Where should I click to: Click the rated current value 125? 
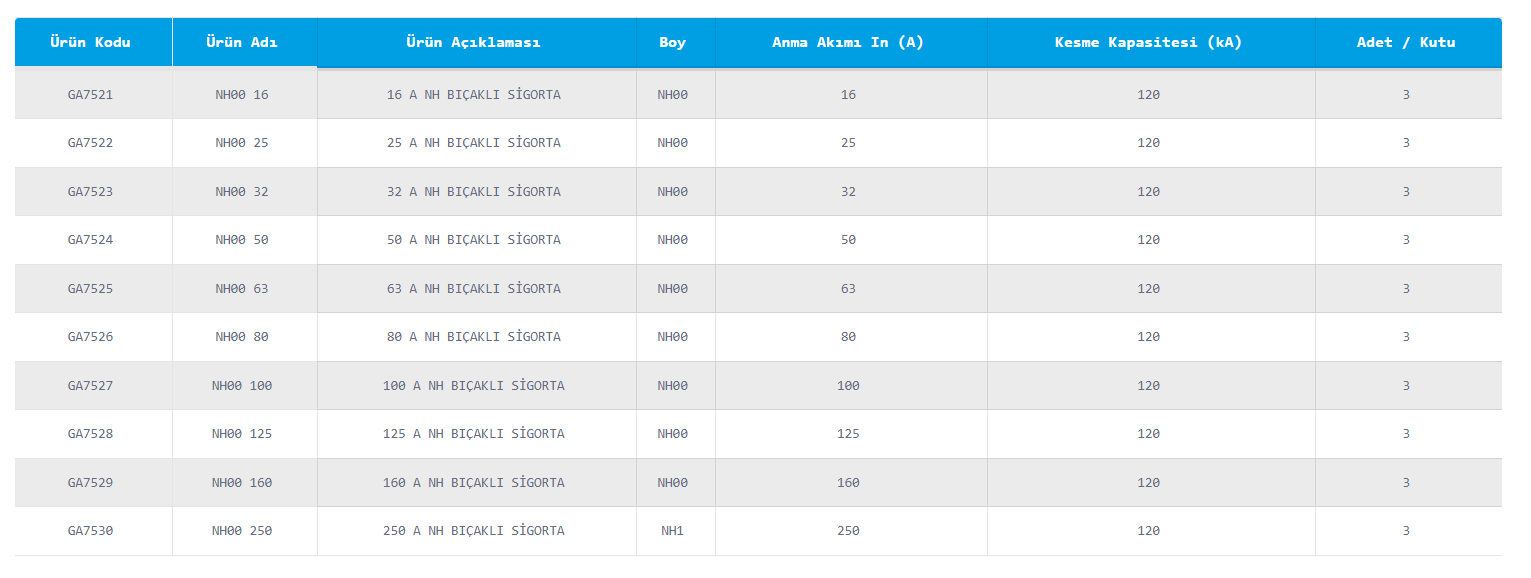click(x=848, y=434)
